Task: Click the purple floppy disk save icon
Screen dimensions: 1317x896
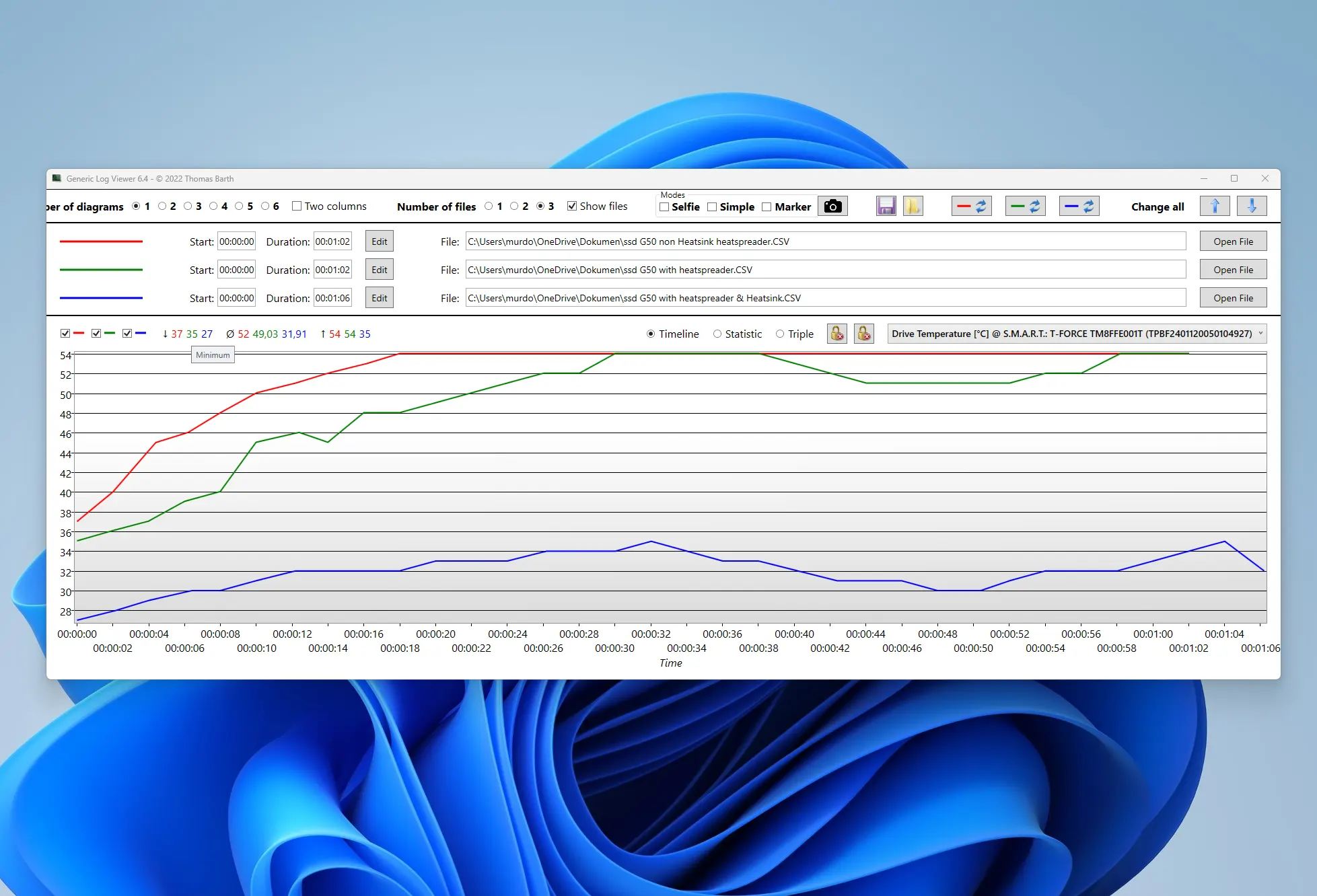Action: [886, 207]
